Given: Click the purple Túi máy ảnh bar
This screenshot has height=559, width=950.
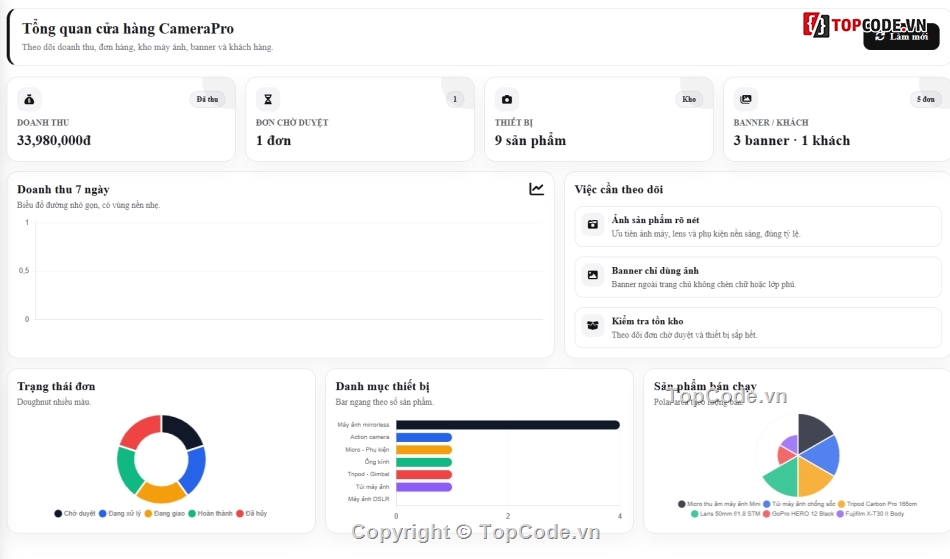Looking at the screenshot, I should [424, 487].
